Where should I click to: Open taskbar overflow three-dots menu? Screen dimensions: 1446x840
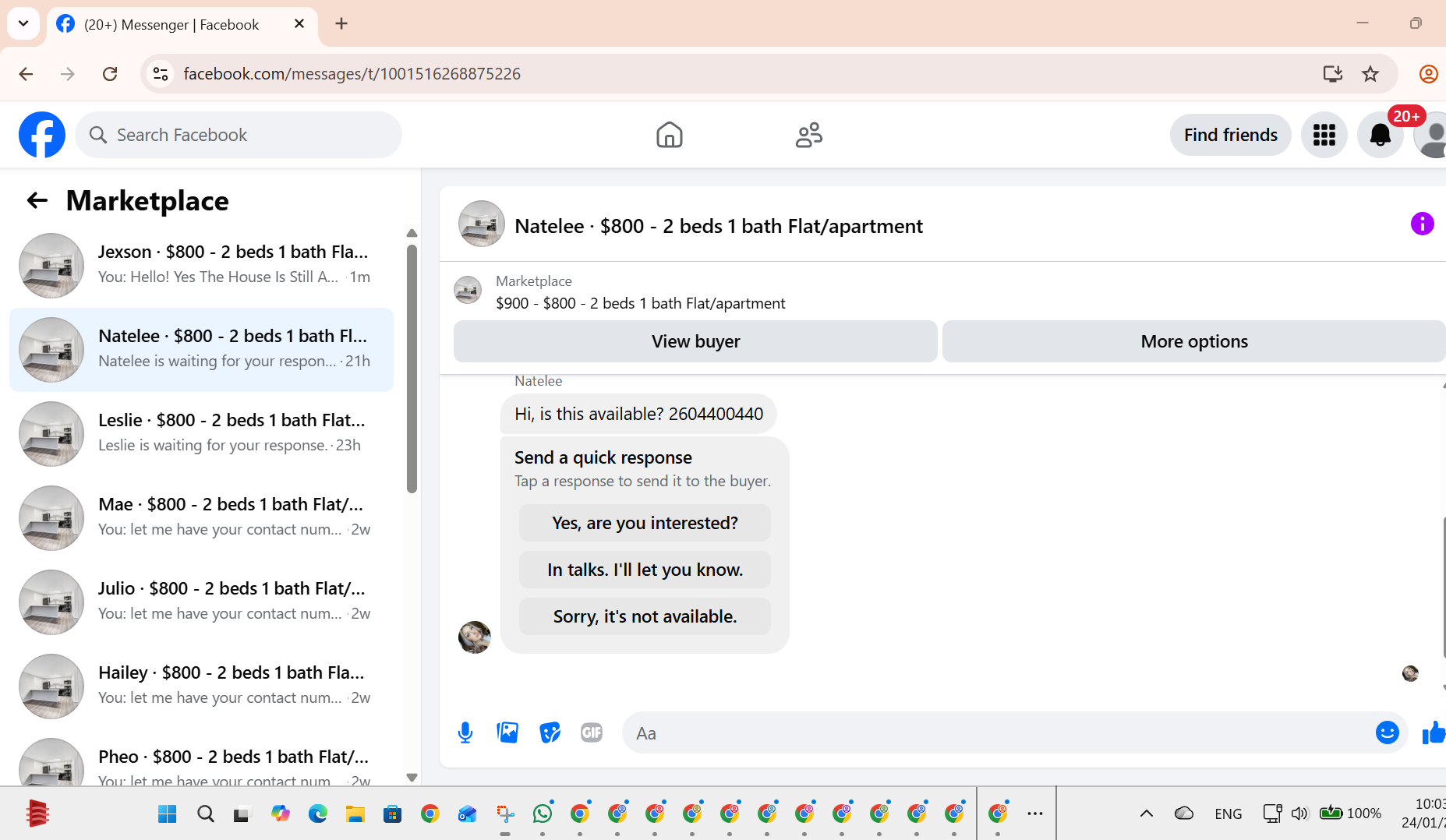(x=1035, y=814)
